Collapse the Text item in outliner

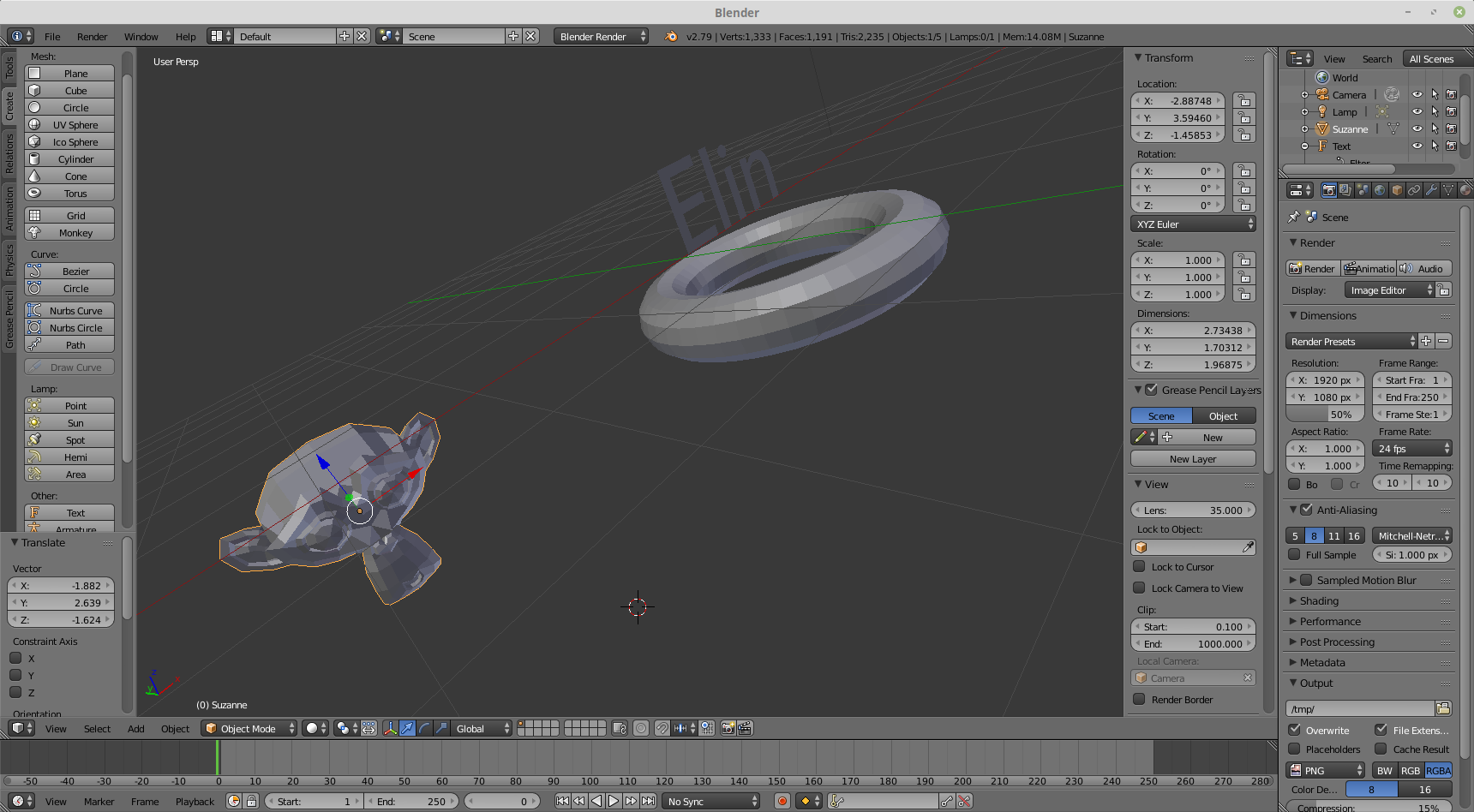coord(1304,146)
